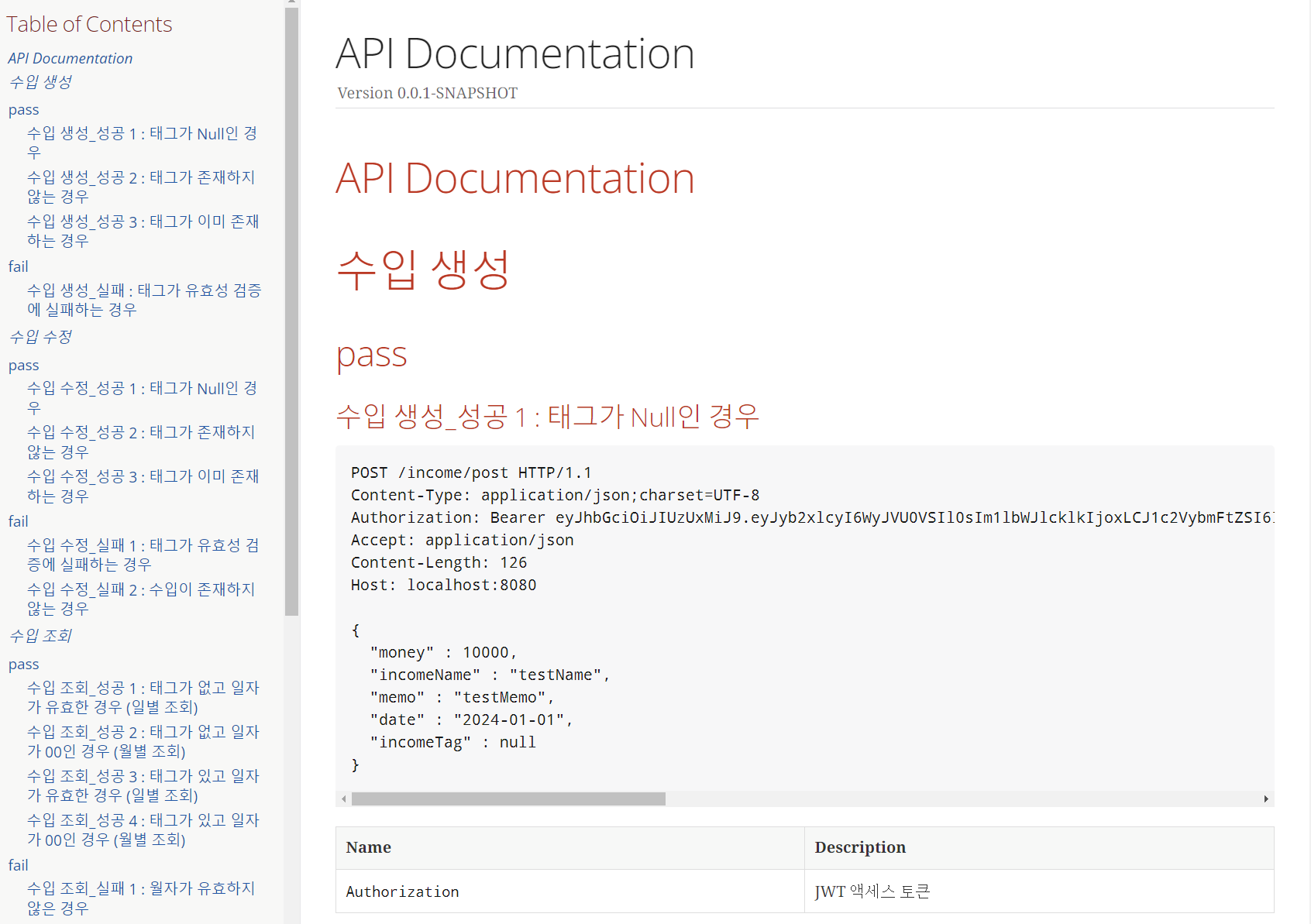Open 'API Documentation' link in table of contents

(x=70, y=58)
